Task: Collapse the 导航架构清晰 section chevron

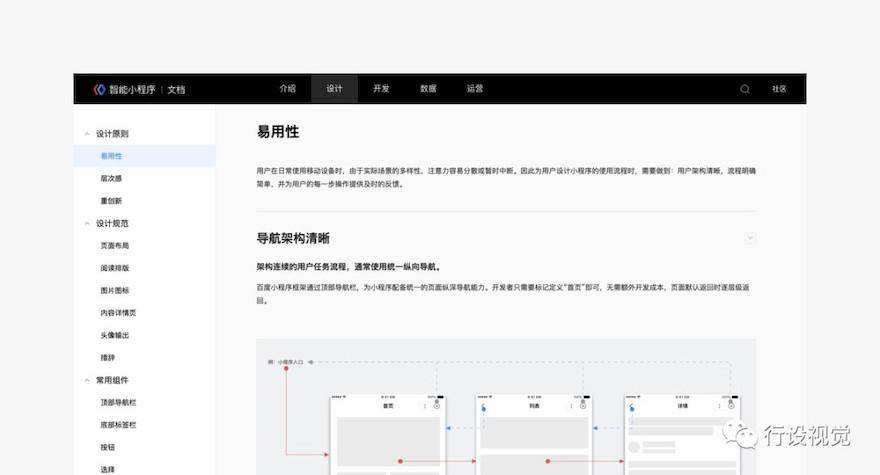Action: click(750, 238)
